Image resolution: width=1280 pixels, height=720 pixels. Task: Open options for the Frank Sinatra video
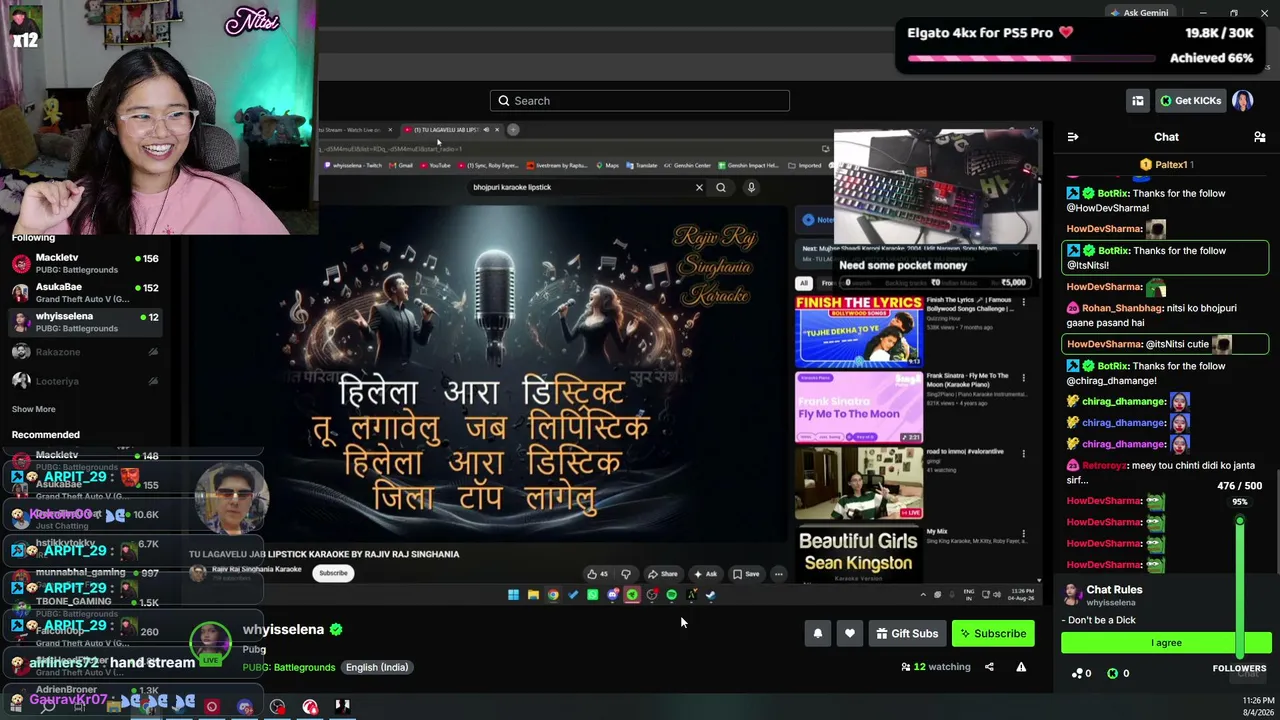1023,378
